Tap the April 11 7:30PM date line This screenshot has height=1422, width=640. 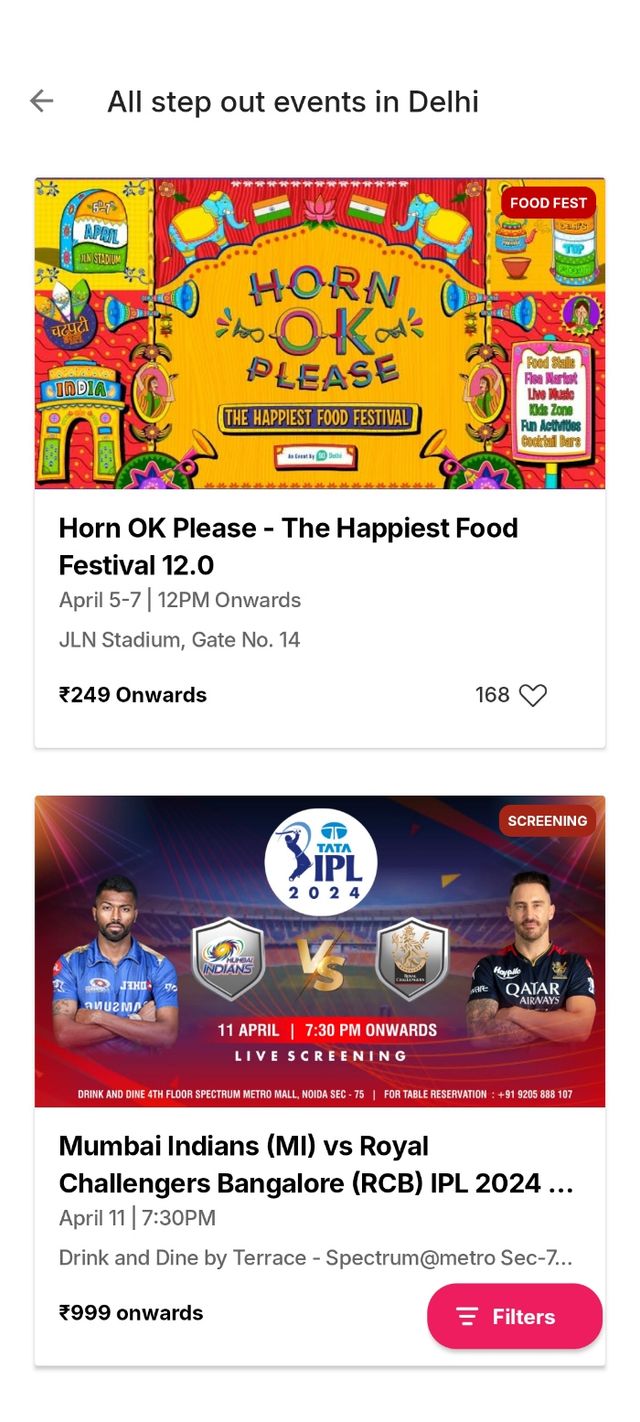[x=137, y=1218]
